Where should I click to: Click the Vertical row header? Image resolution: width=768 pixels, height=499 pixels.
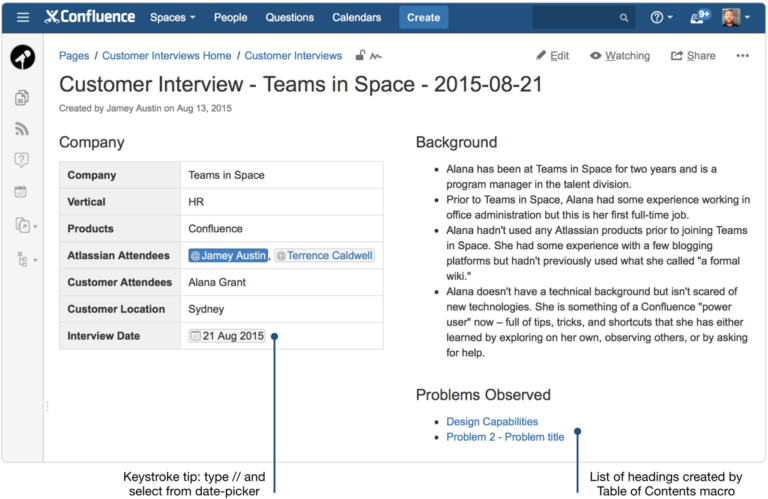tap(120, 202)
